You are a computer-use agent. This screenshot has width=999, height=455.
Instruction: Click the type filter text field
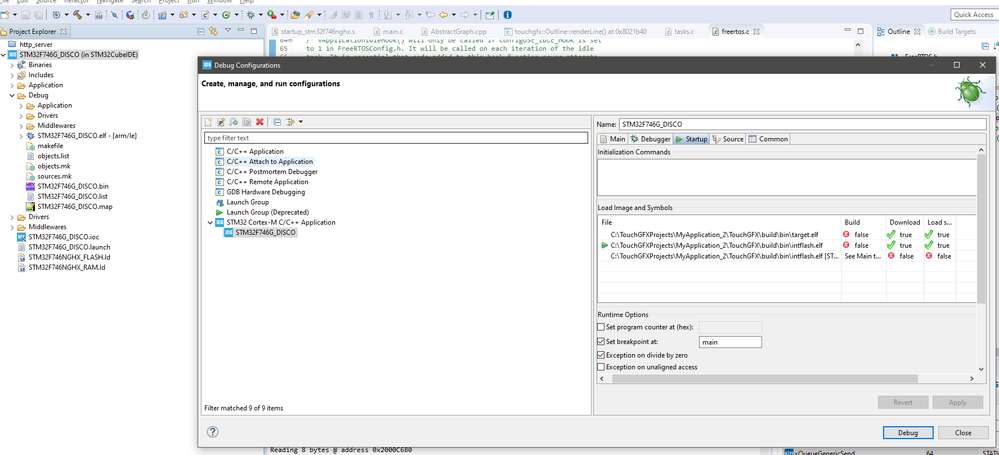396,138
